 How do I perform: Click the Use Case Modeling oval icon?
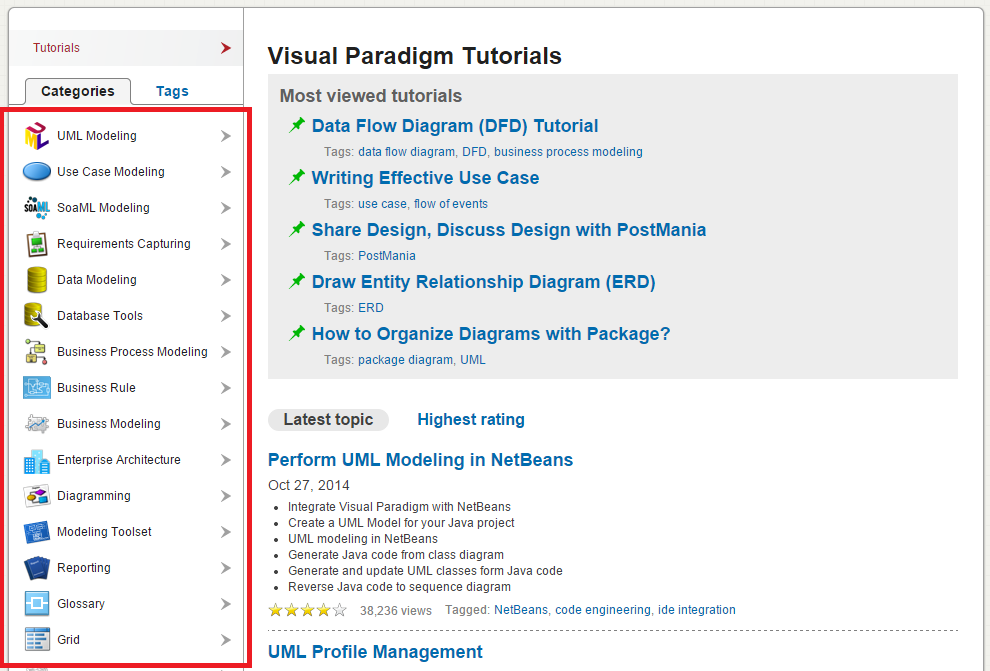click(37, 172)
